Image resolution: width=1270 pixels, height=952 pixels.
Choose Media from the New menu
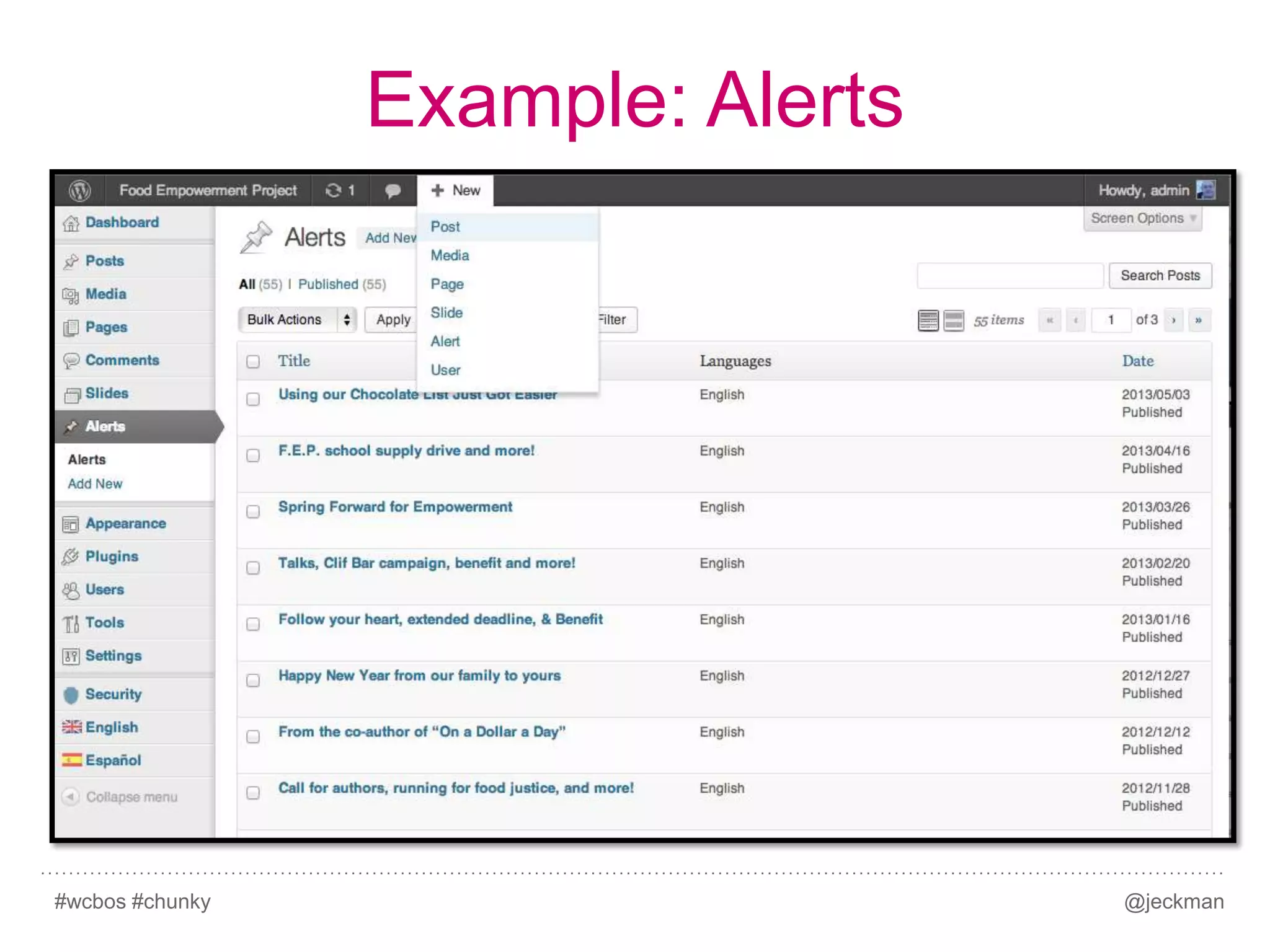click(x=508, y=255)
